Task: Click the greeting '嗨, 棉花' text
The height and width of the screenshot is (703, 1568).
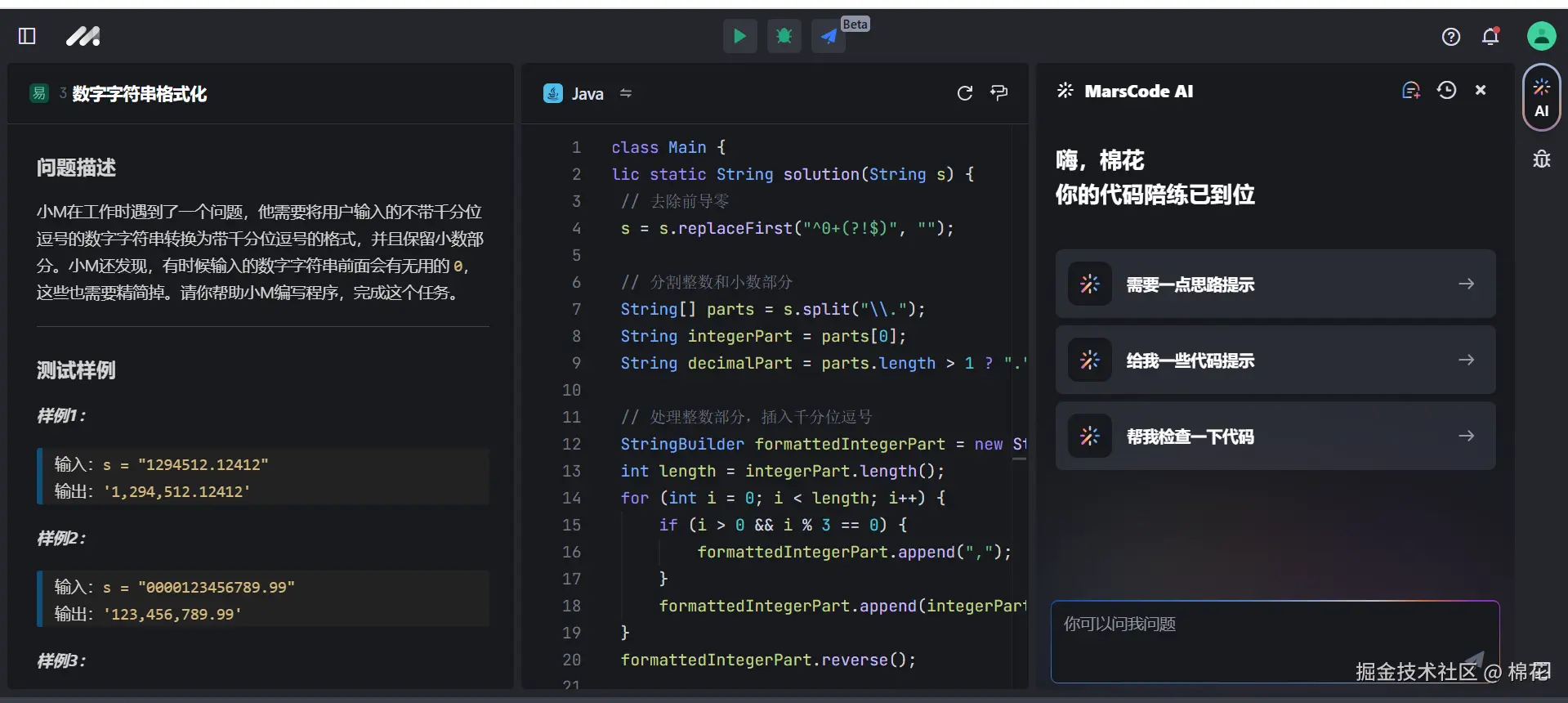Action: 1100,160
